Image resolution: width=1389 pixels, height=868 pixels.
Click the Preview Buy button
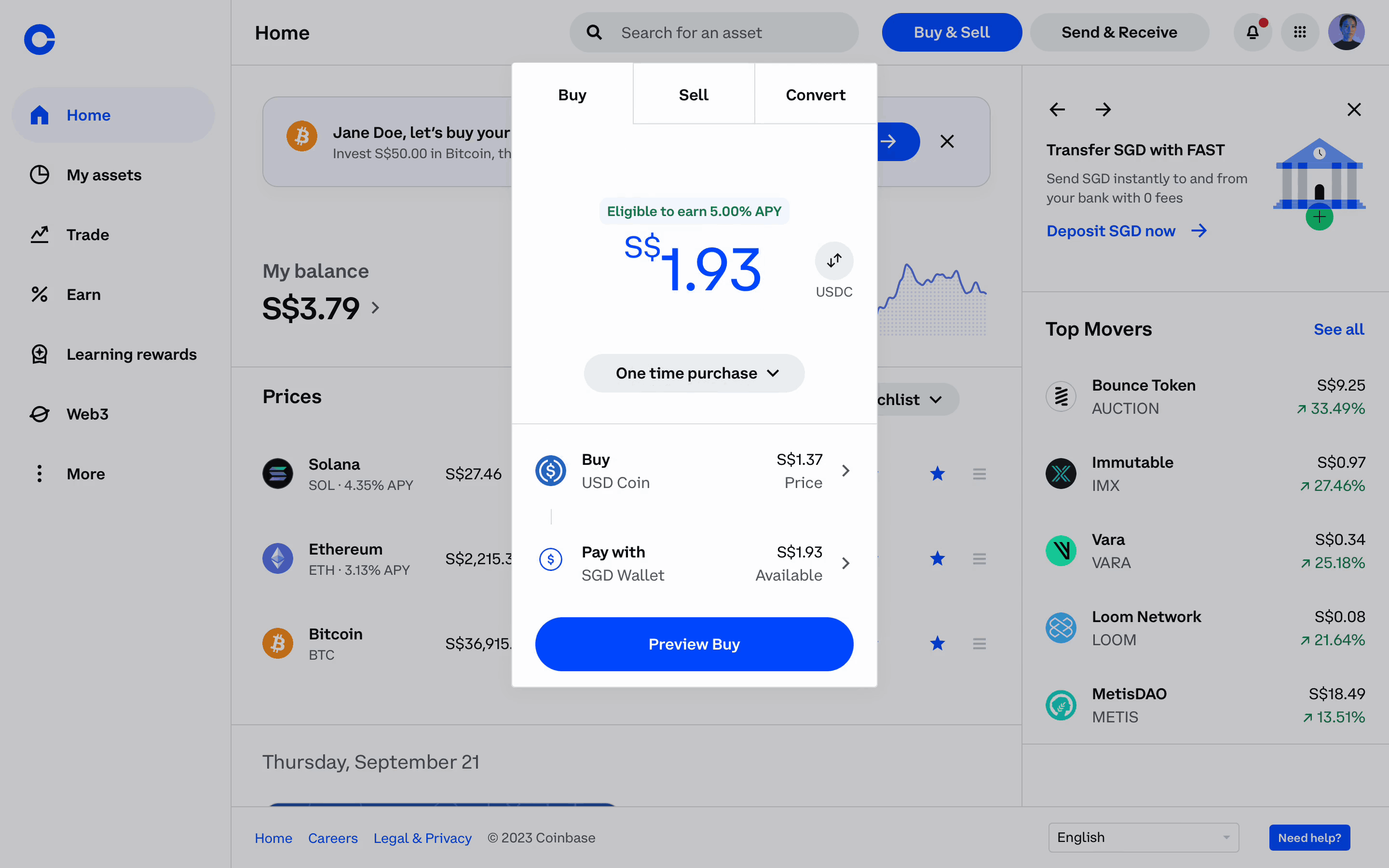pyautogui.click(x=694, y=644)
